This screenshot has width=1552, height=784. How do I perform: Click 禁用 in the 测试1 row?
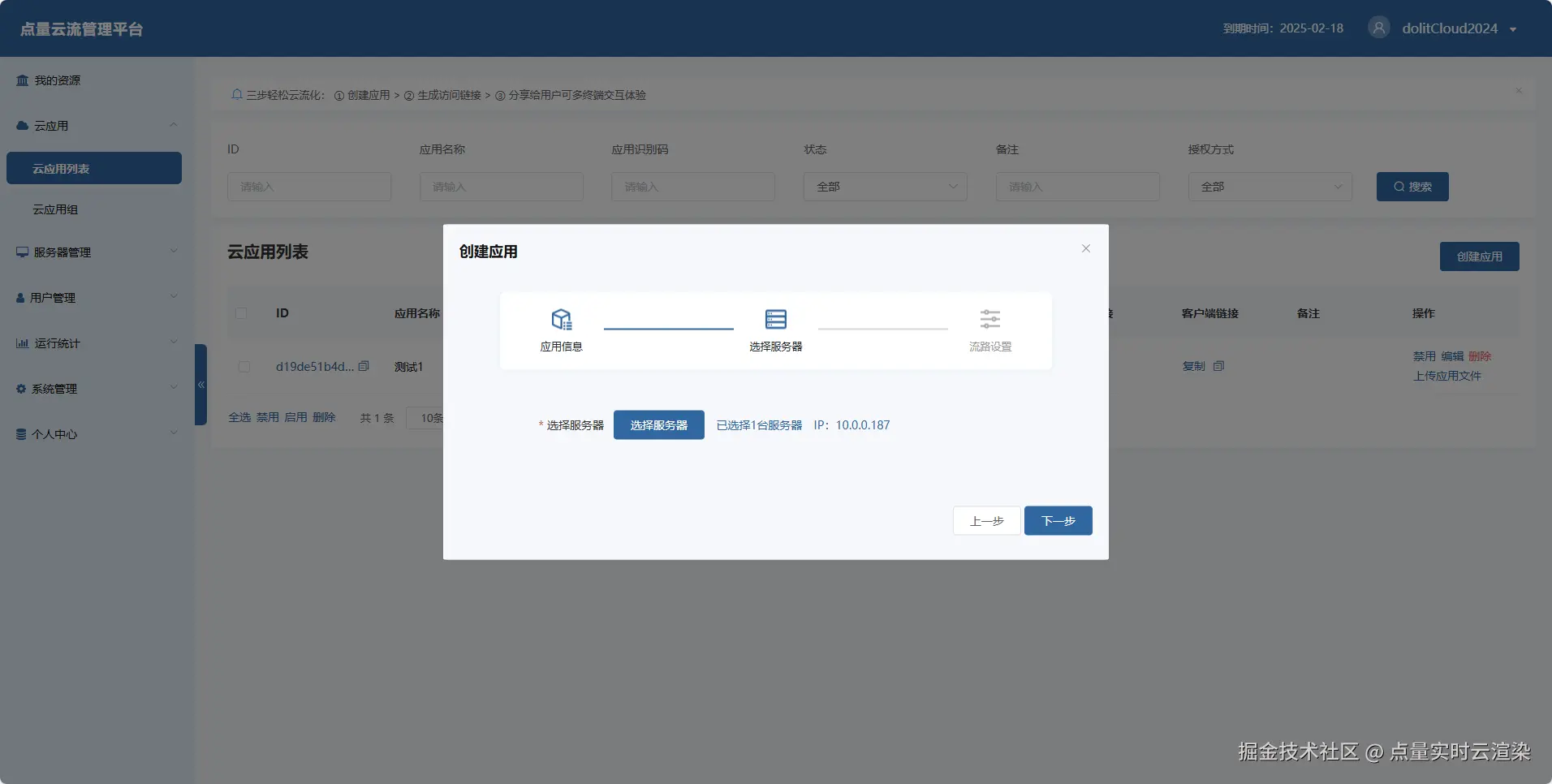(1424, 356)
